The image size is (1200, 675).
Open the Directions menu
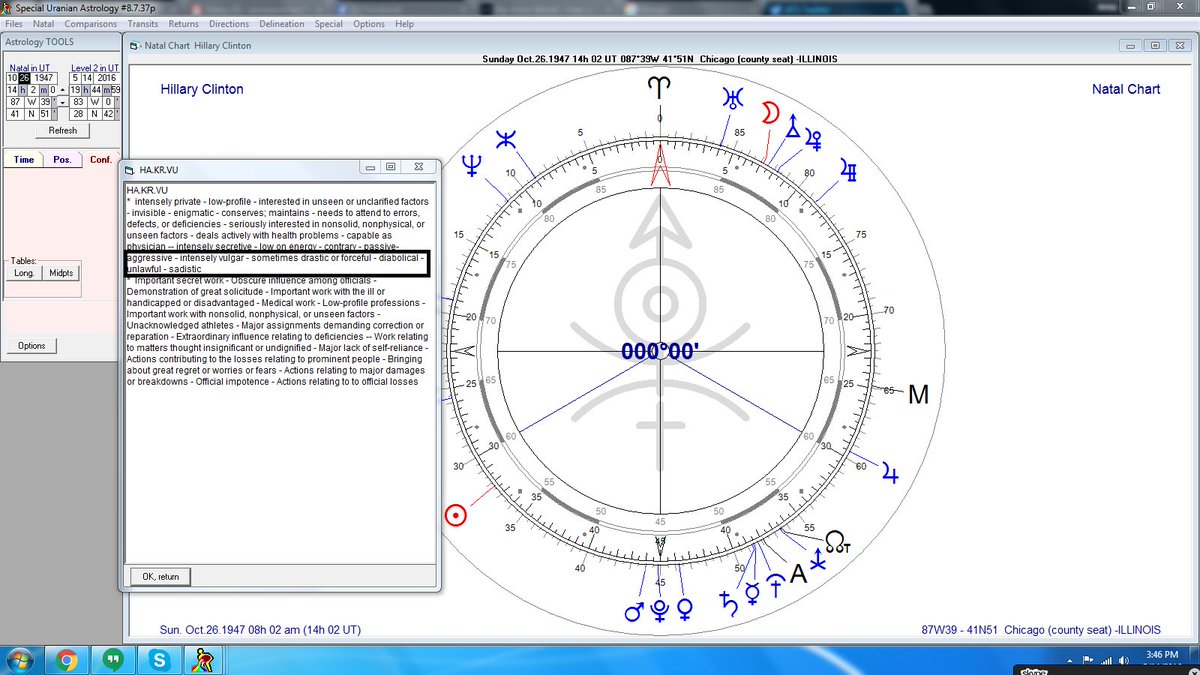[229, 23]
